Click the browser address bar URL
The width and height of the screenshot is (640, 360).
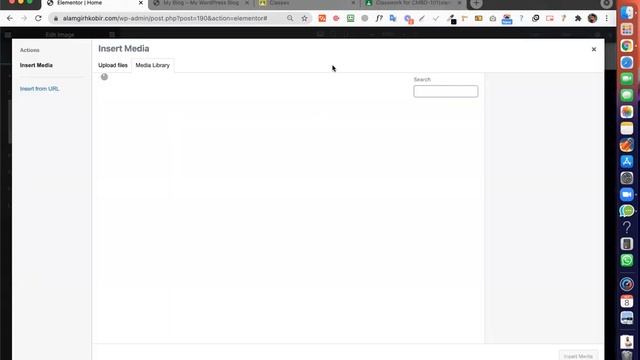165,18
